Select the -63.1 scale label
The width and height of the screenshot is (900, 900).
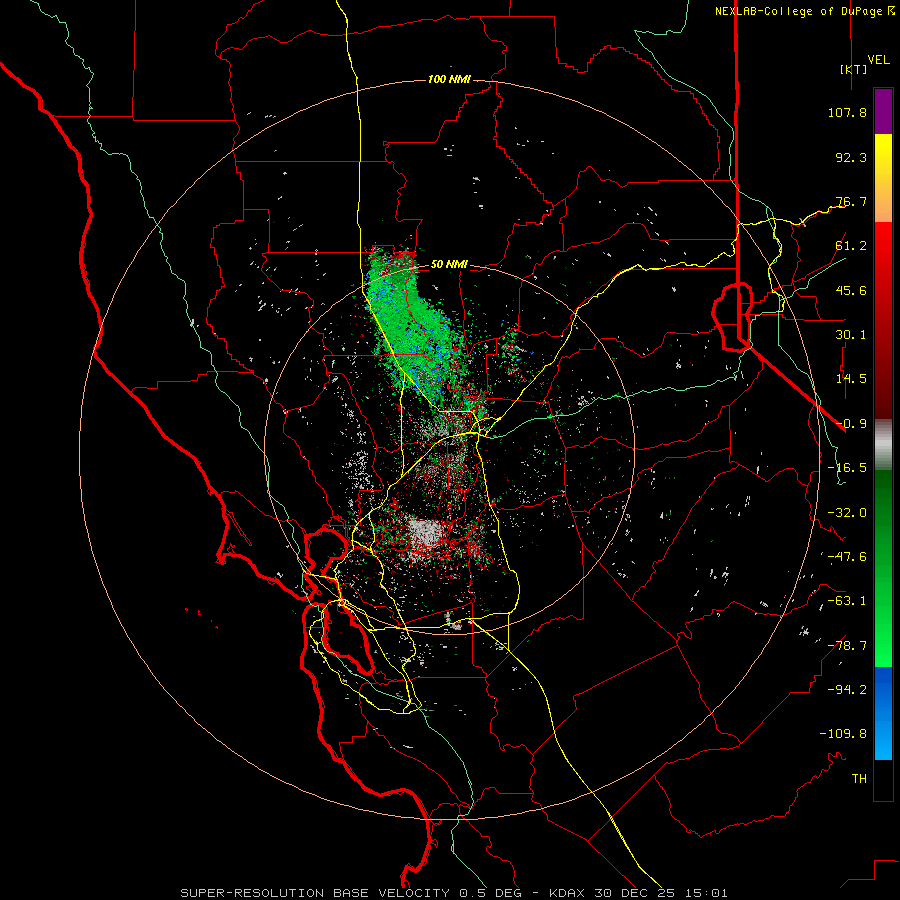(847, 601)
